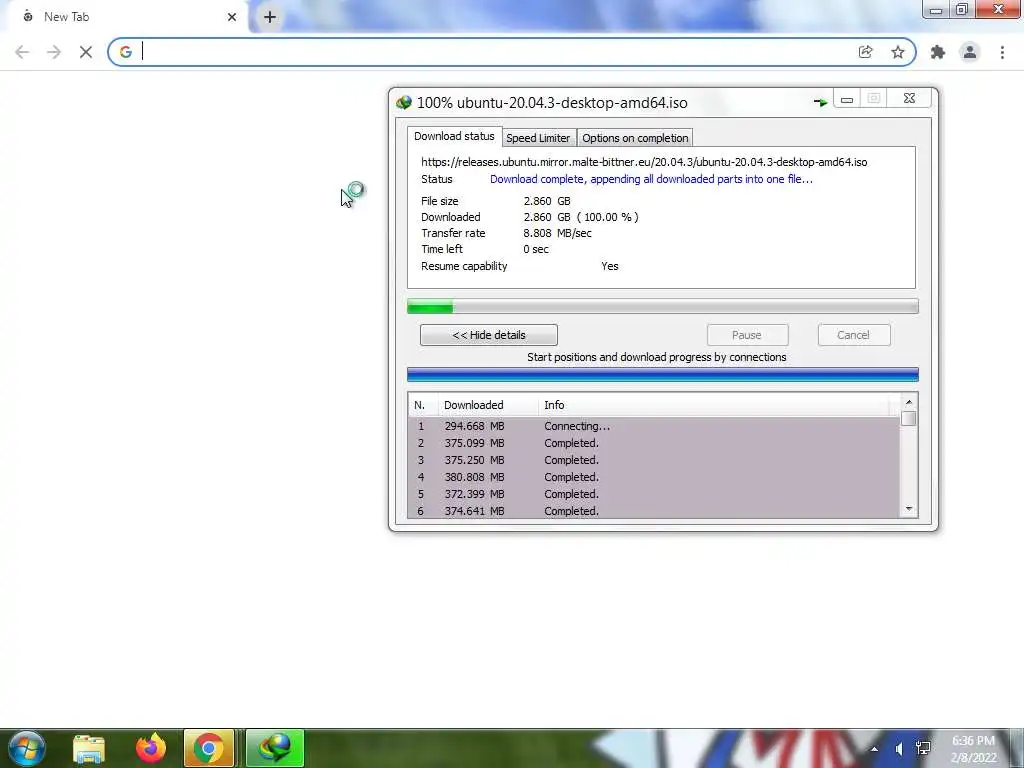
Task: Launch Firefox from taskbar
Action: [x=151, y=748]
